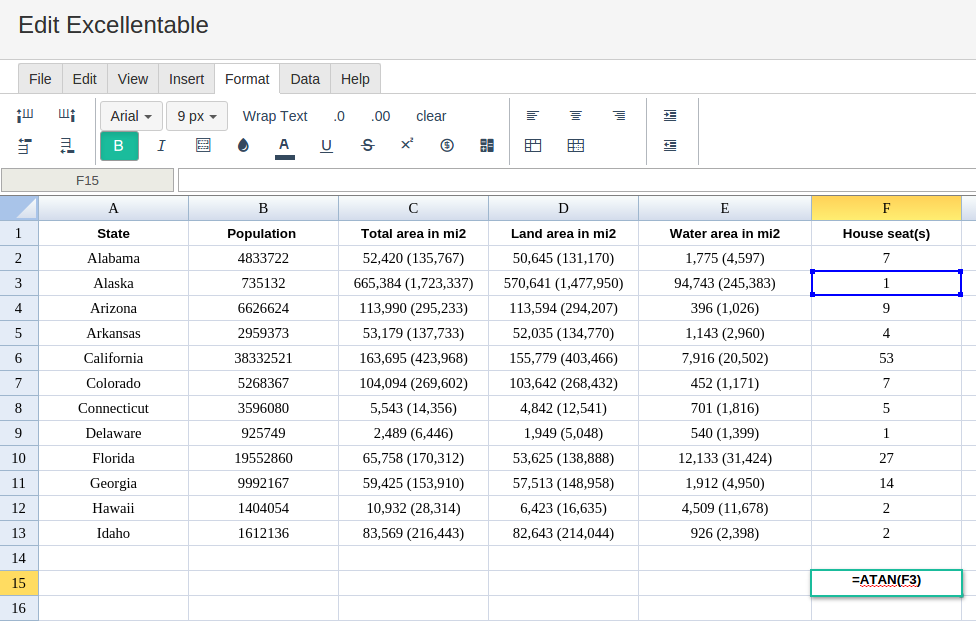Toggle the Bold formatting button
The width and height of the screenshot is (976, 621).
[x=119, y=146]
